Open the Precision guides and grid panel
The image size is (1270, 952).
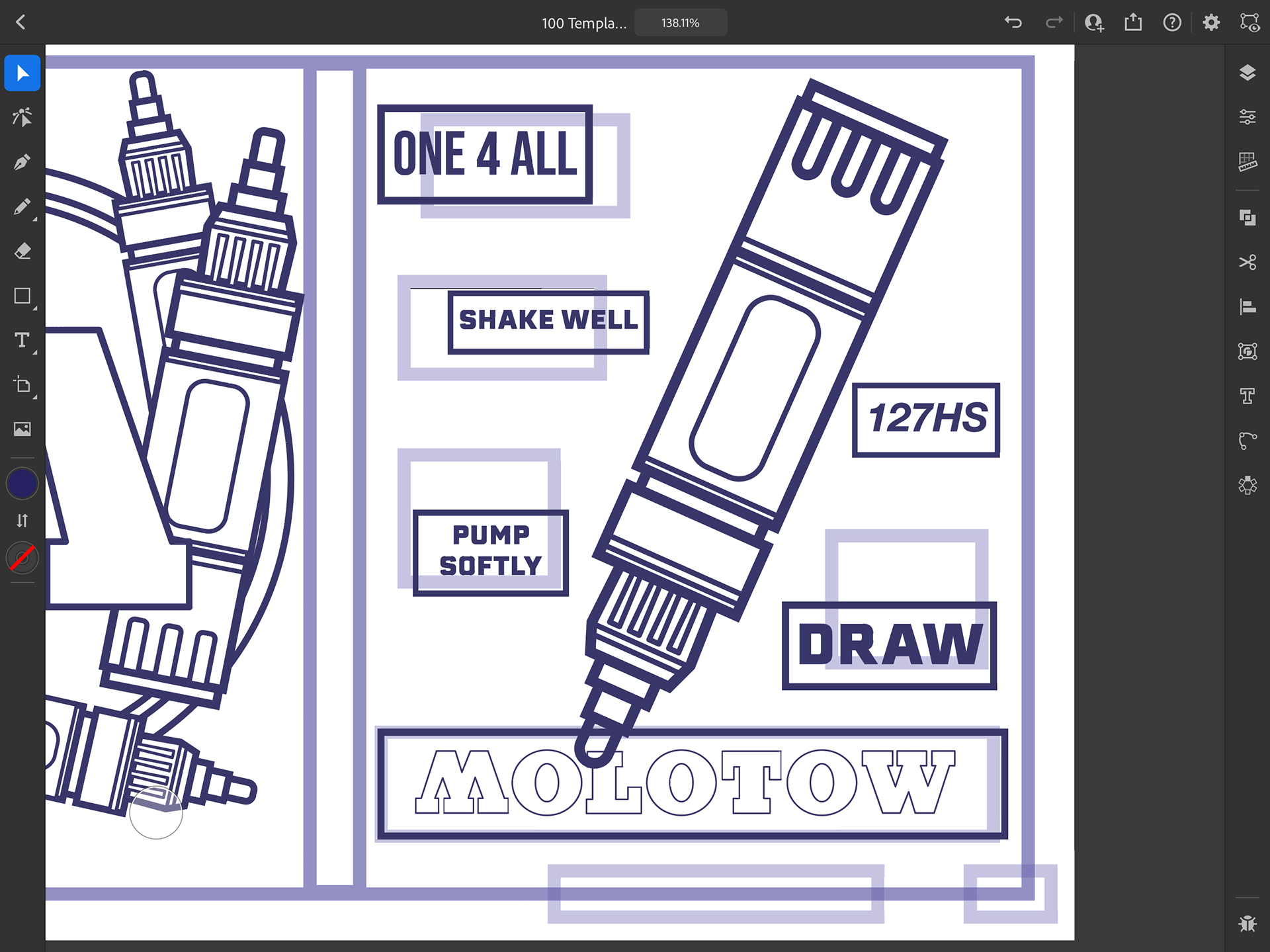click(1248, 161)
